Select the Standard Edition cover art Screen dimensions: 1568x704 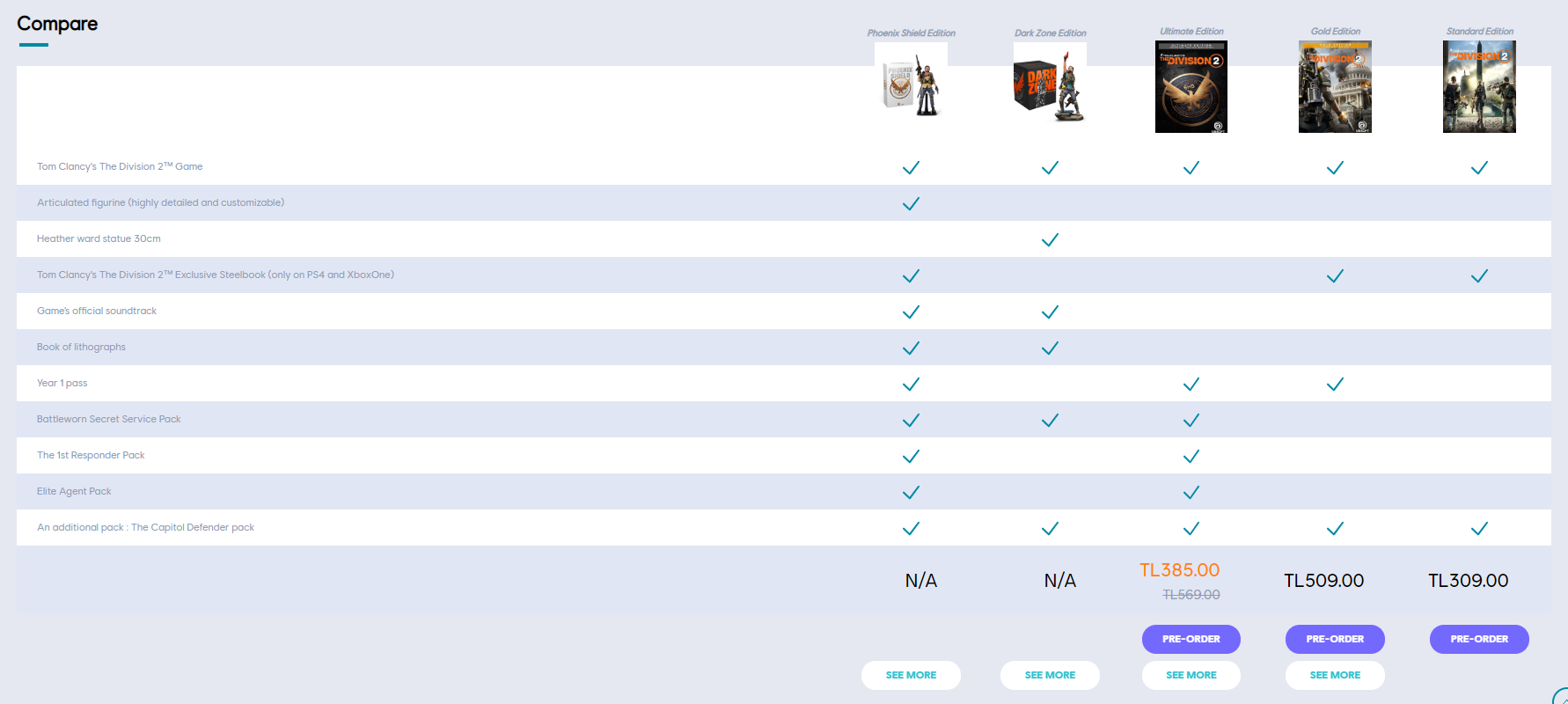pos(1479,86)
